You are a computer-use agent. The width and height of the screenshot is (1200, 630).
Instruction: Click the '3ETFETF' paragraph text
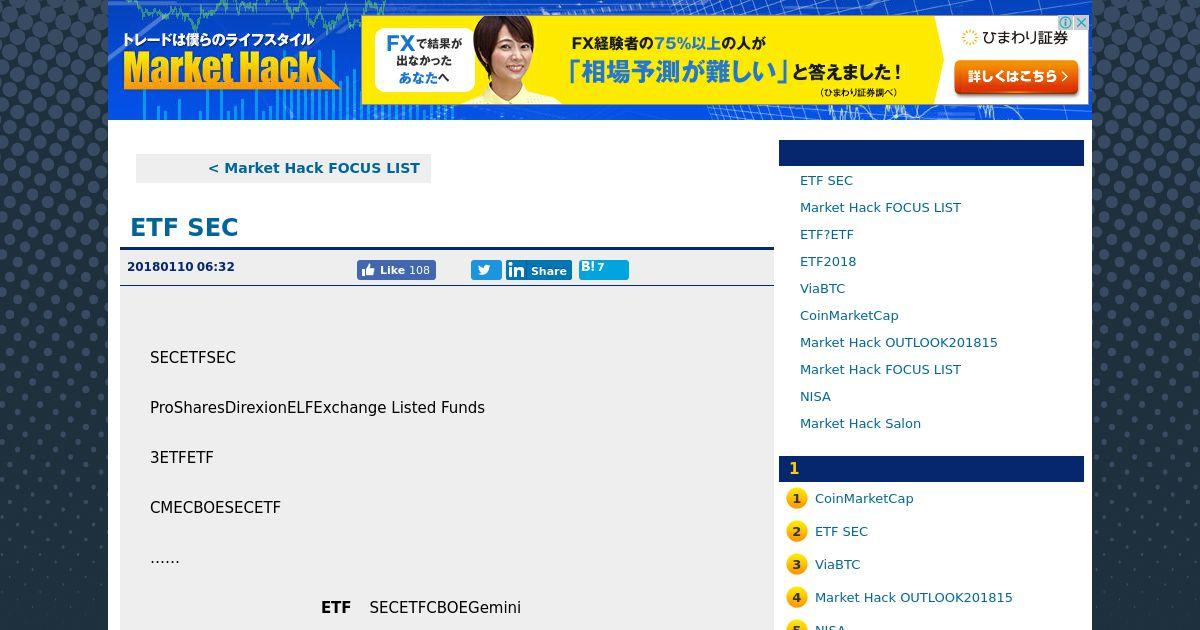coord(182,457)
